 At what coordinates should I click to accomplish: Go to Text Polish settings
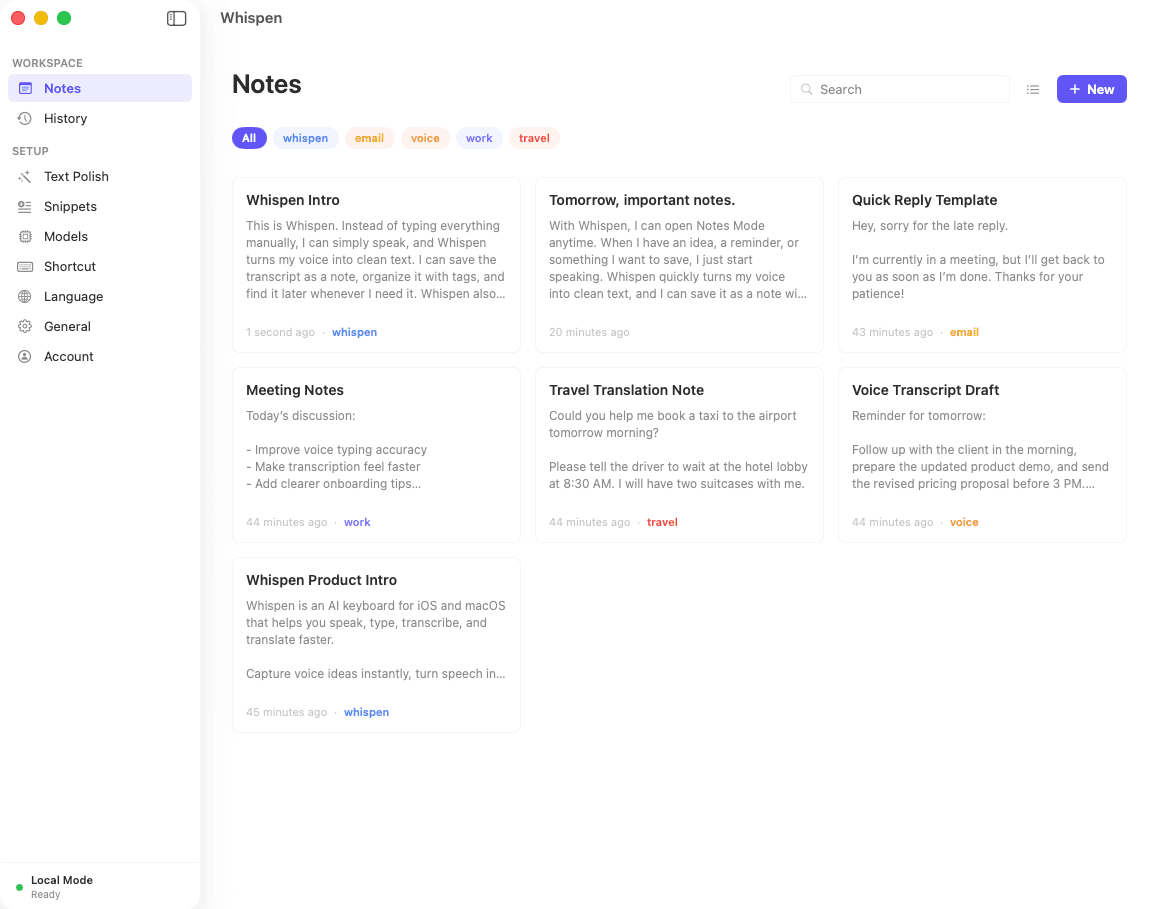100,176
